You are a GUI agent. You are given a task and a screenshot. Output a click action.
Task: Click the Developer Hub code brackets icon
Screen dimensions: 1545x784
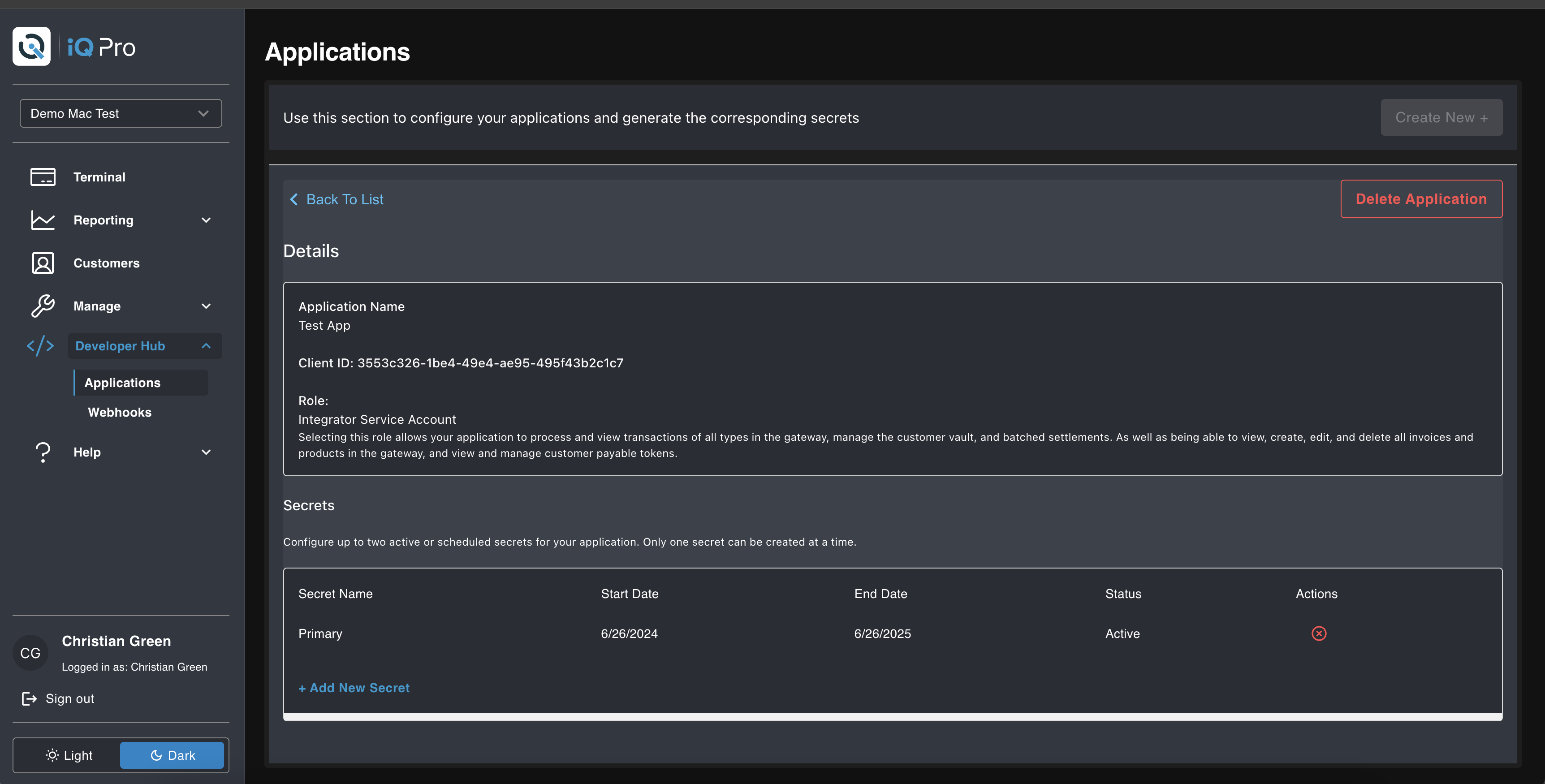click(40, 346)
